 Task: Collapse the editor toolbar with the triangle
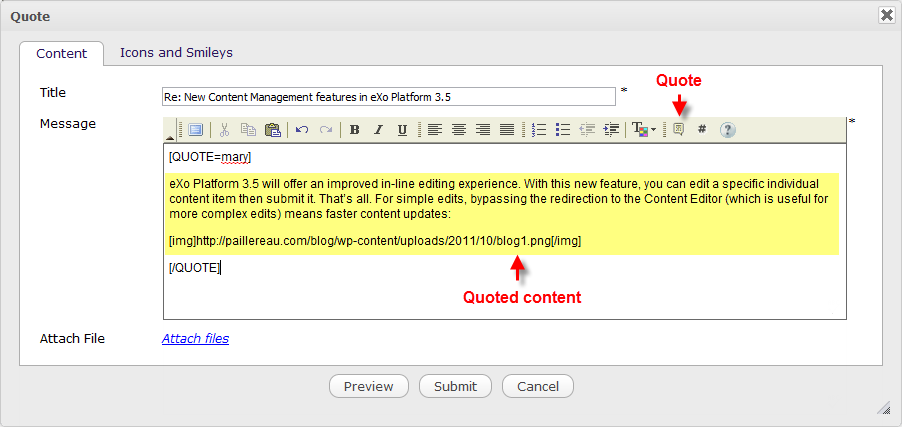(169, 136)
